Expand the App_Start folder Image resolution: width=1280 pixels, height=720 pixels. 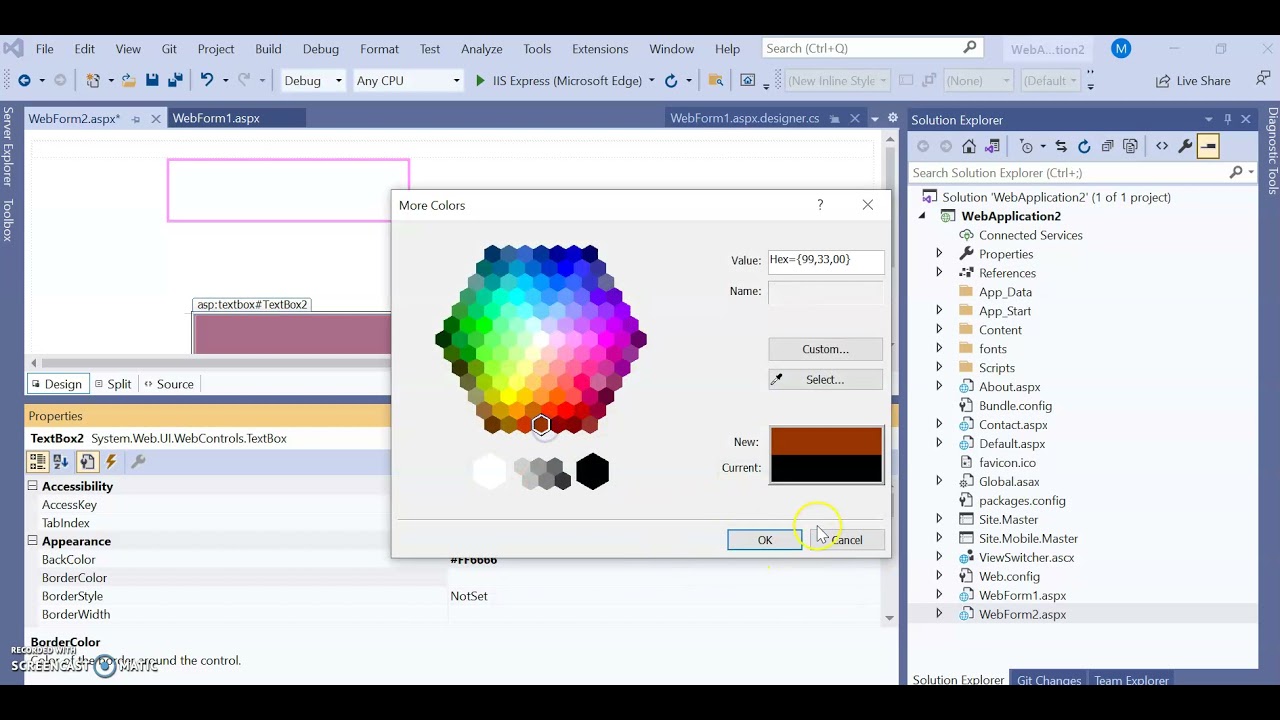938,311
